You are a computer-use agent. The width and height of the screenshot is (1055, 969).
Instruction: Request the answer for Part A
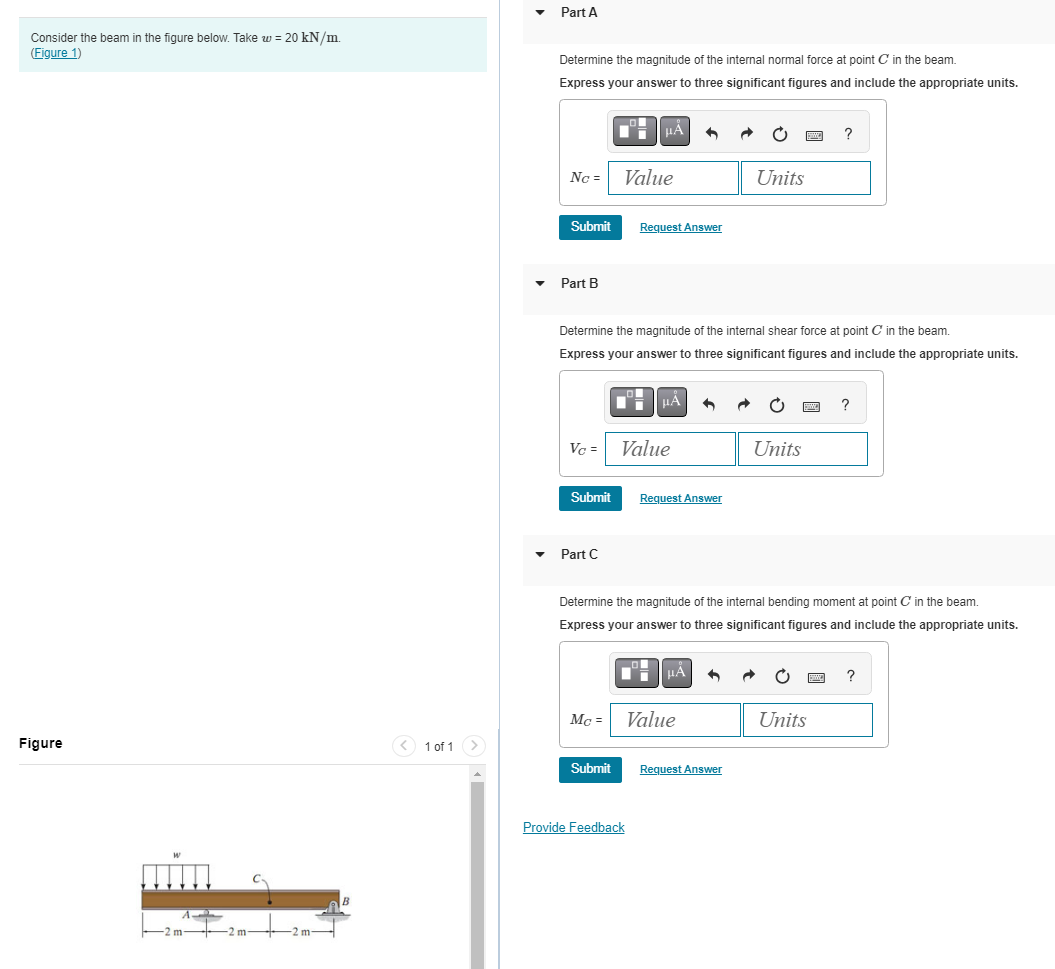click(x=681, y=227)
